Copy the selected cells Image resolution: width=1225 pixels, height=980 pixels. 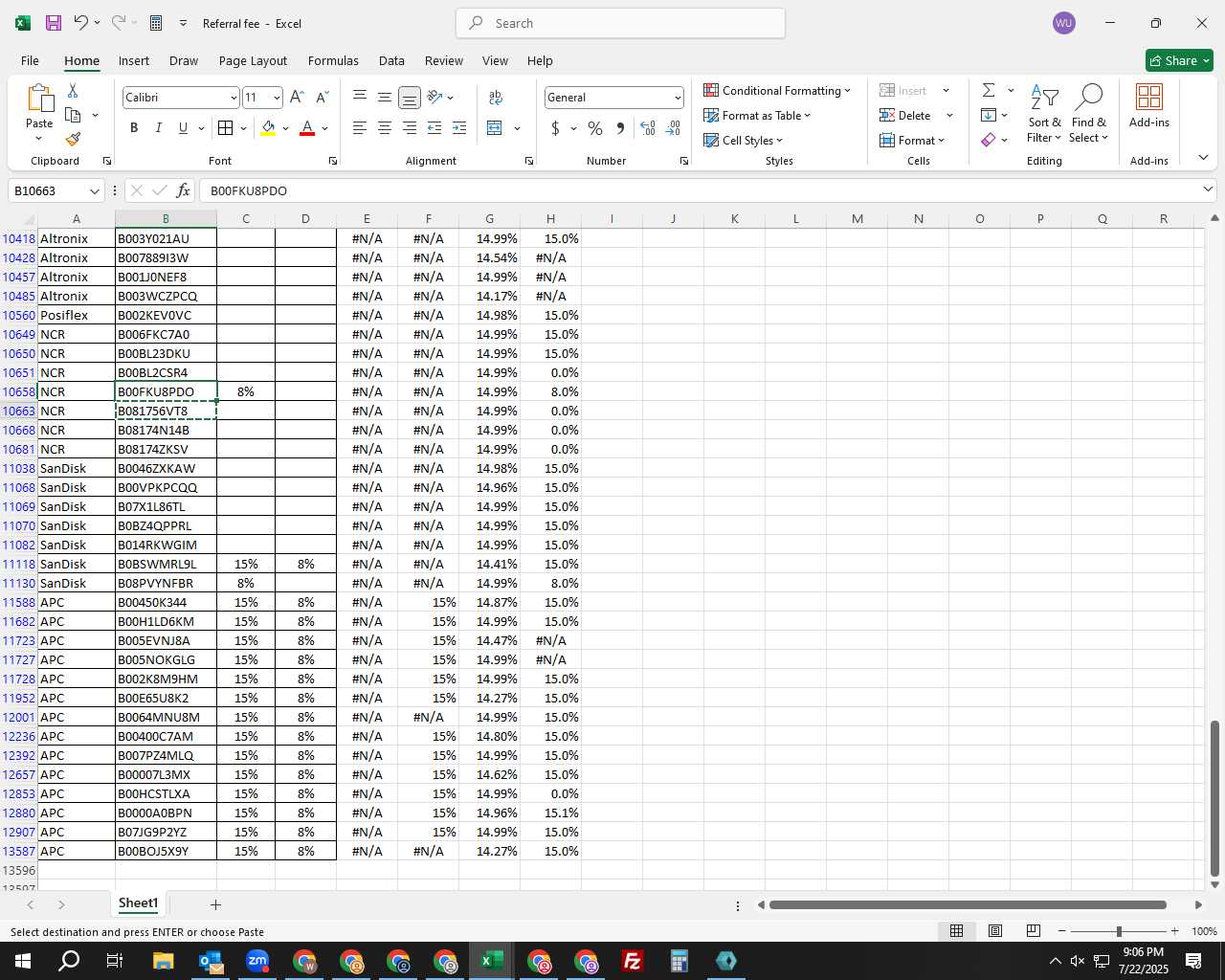[73, 115]
